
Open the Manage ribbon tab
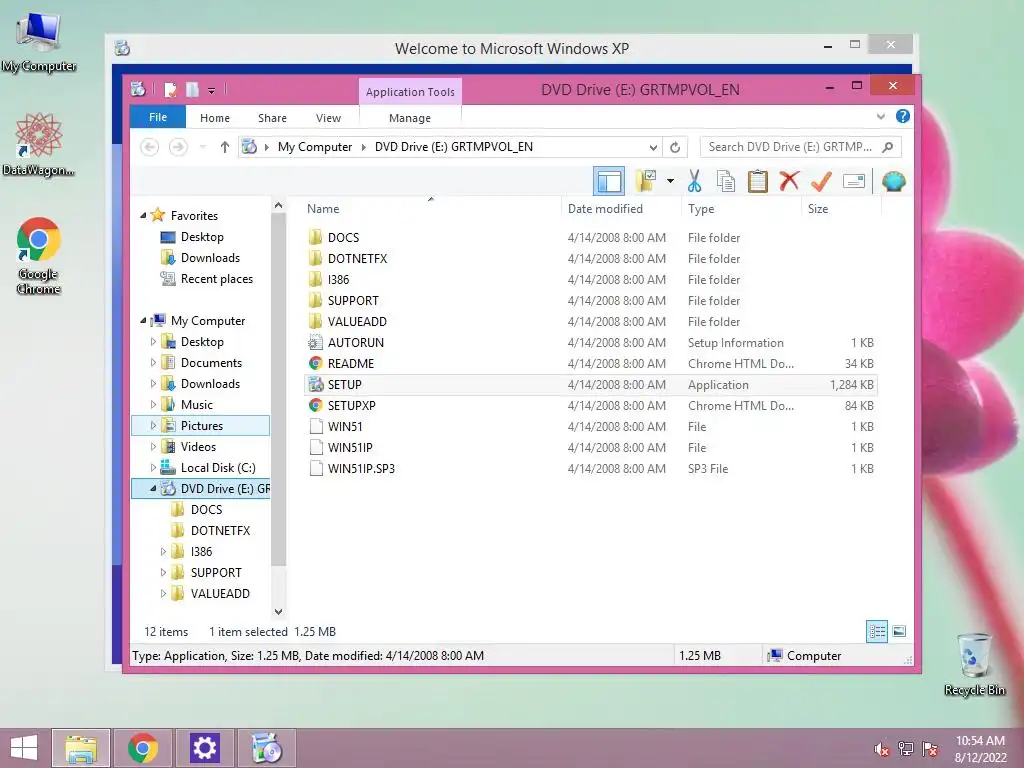(409, 118)
